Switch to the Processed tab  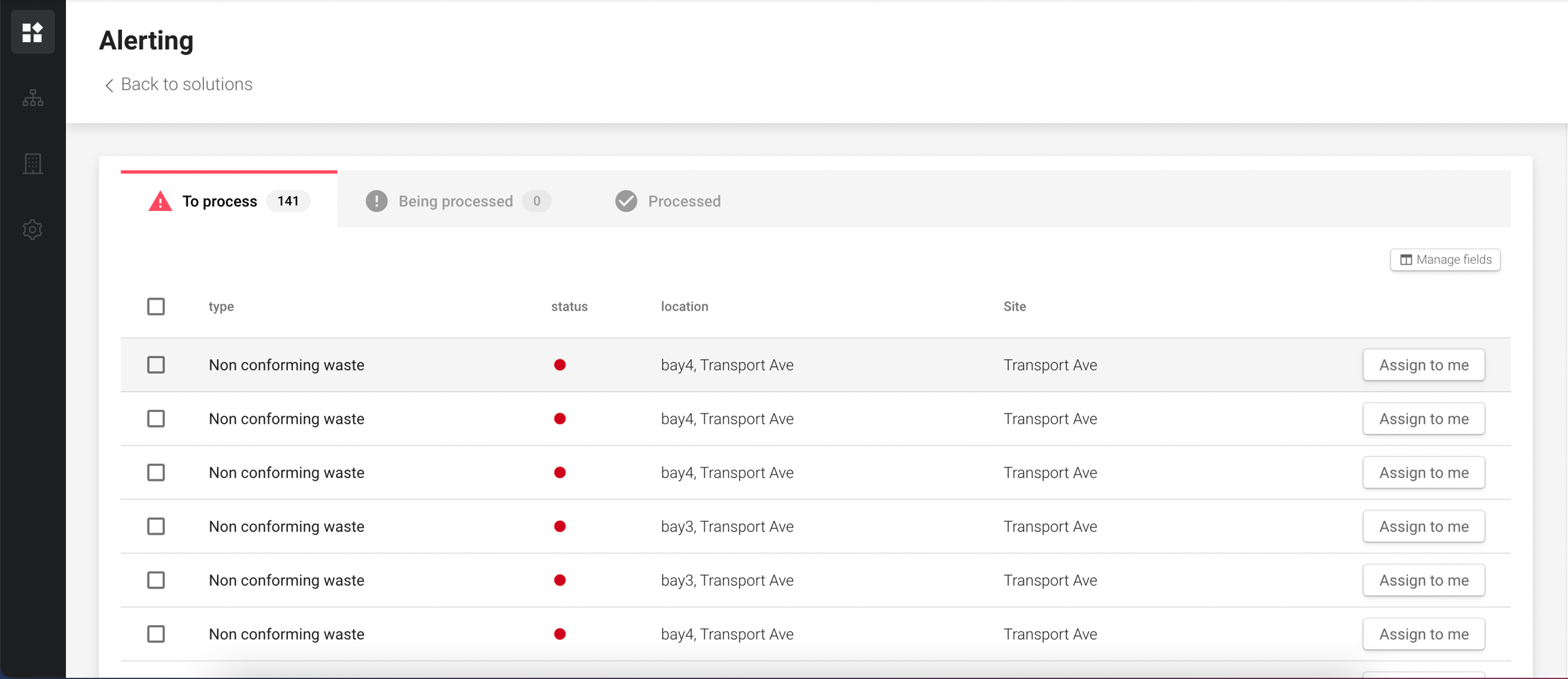683,201
